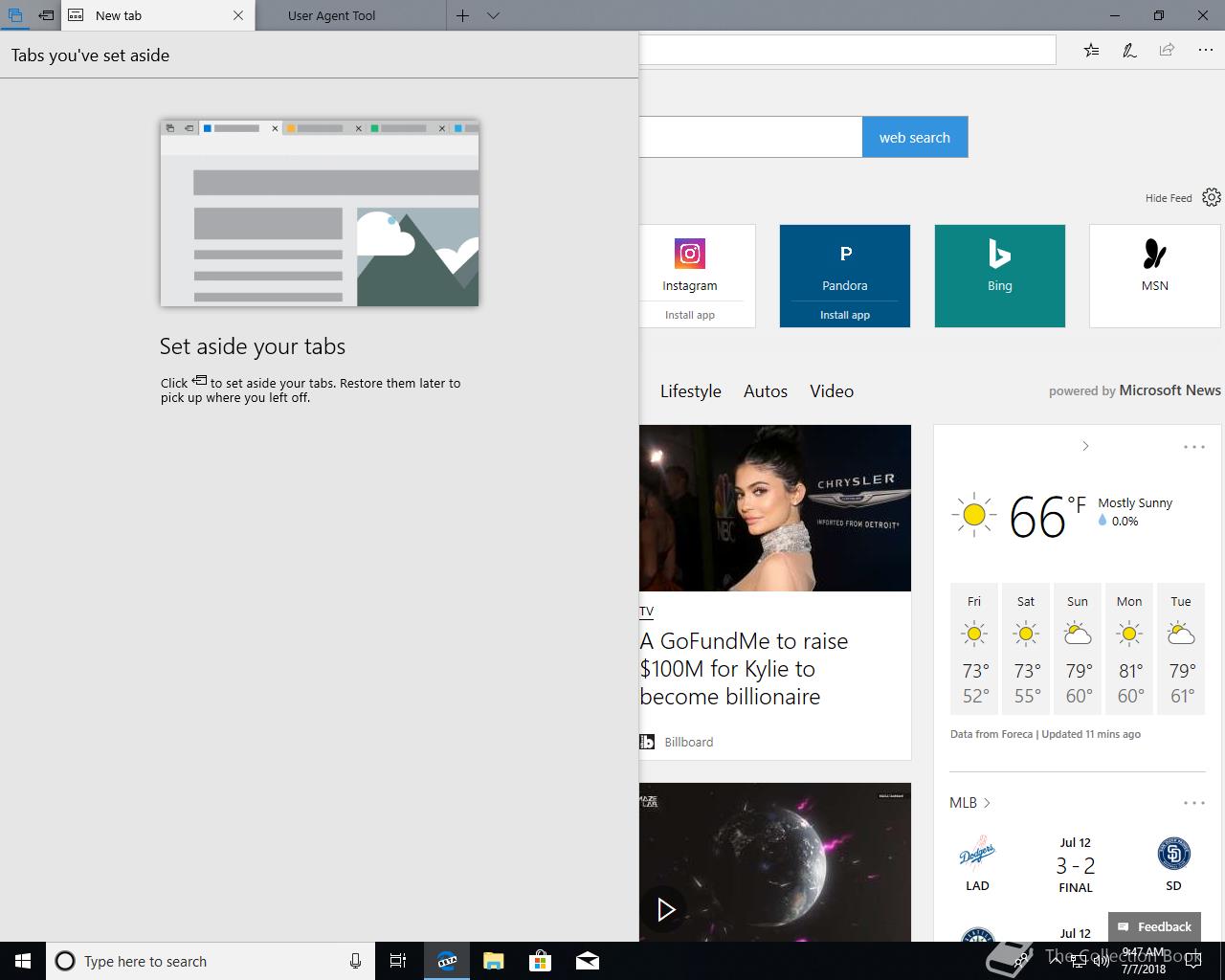Open Action Center notification icon
Screen dimensions: 1225x980
(x=1192, y=961)
